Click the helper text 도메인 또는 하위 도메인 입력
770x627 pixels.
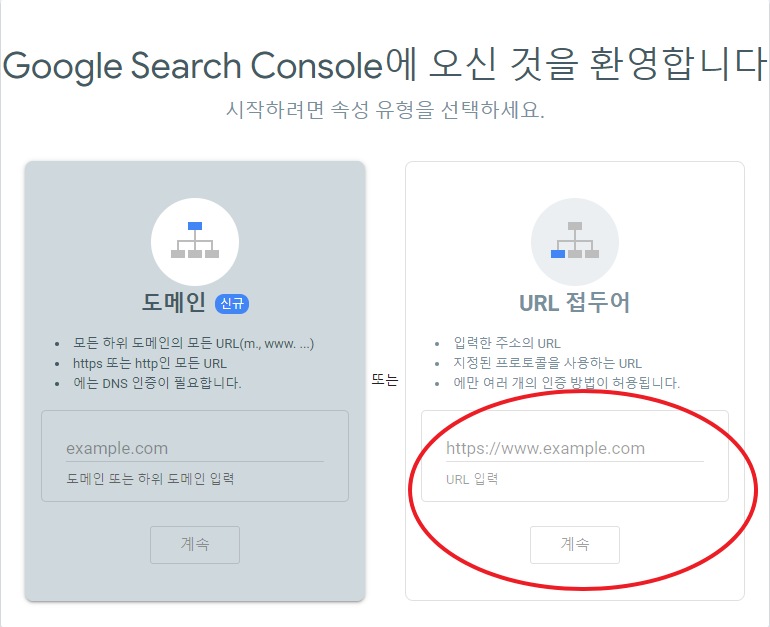[x=150, y=479]
